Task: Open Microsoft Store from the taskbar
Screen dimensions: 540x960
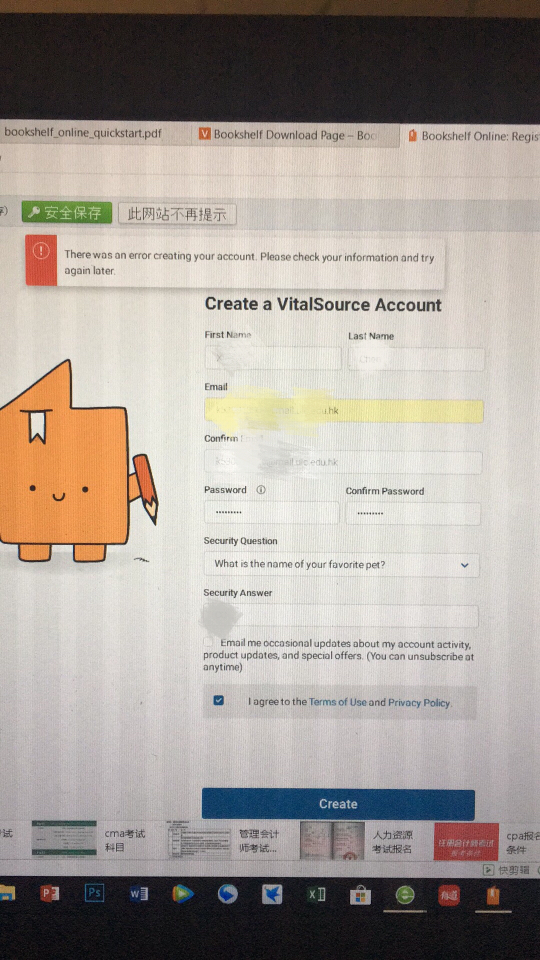Action: (361, 896)
